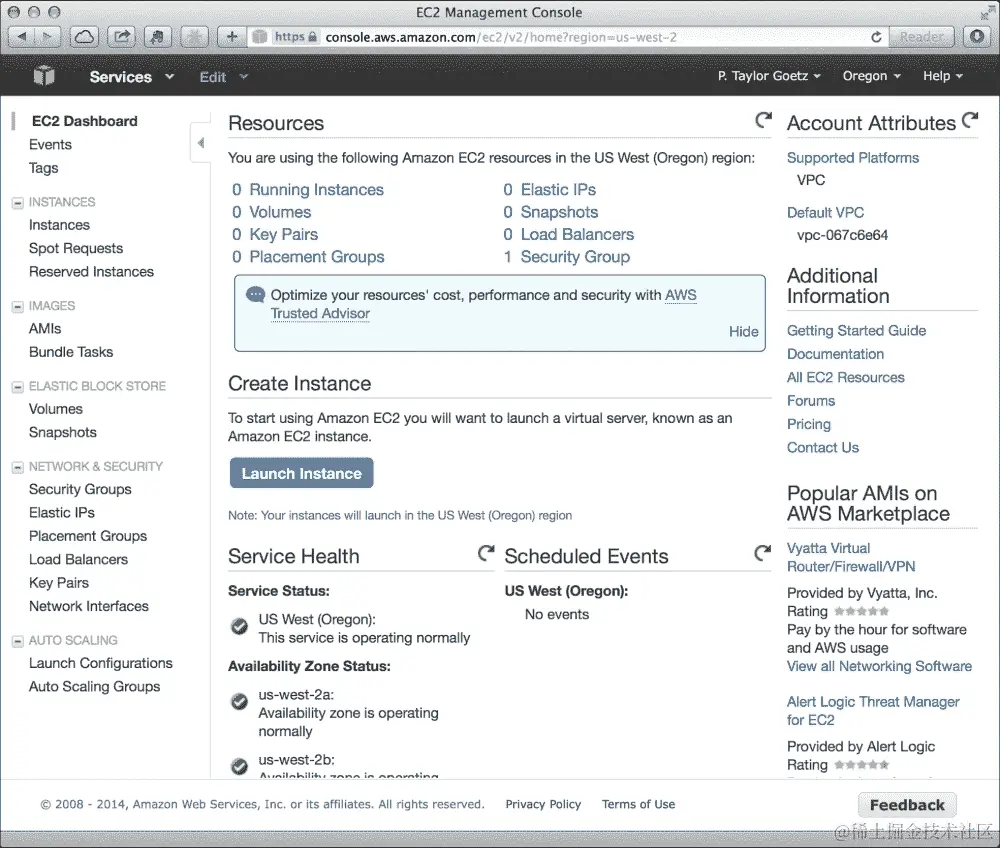Screen dimensions: 1000x848
Task: Click the us-west-2a status checkmark icon
Action: 239,701
